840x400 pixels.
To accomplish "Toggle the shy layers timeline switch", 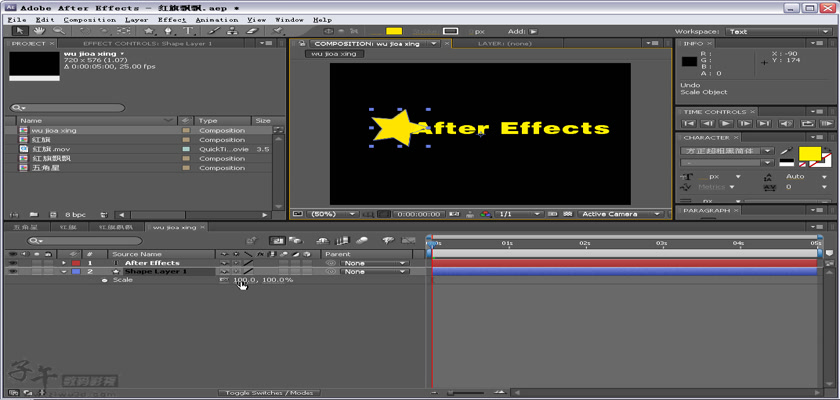I will [x=322, y=241].
